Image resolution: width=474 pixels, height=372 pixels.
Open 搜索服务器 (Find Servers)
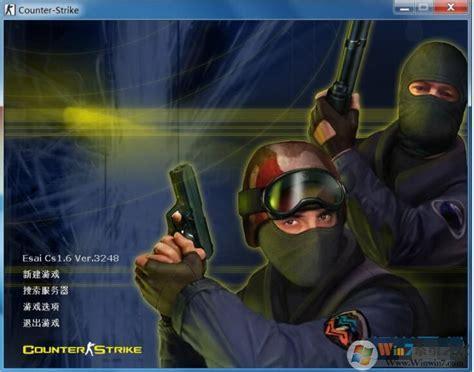coord(46,290)
